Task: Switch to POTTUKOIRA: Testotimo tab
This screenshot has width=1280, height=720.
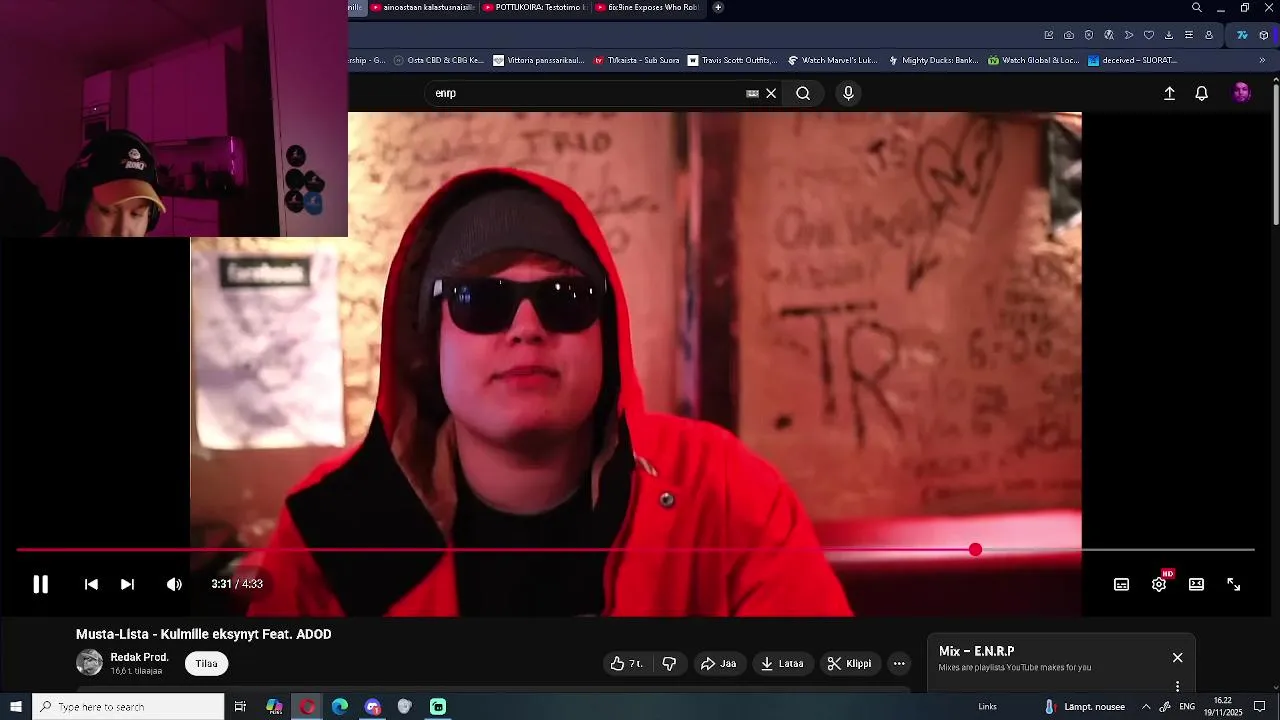Action: click(536, 7)
